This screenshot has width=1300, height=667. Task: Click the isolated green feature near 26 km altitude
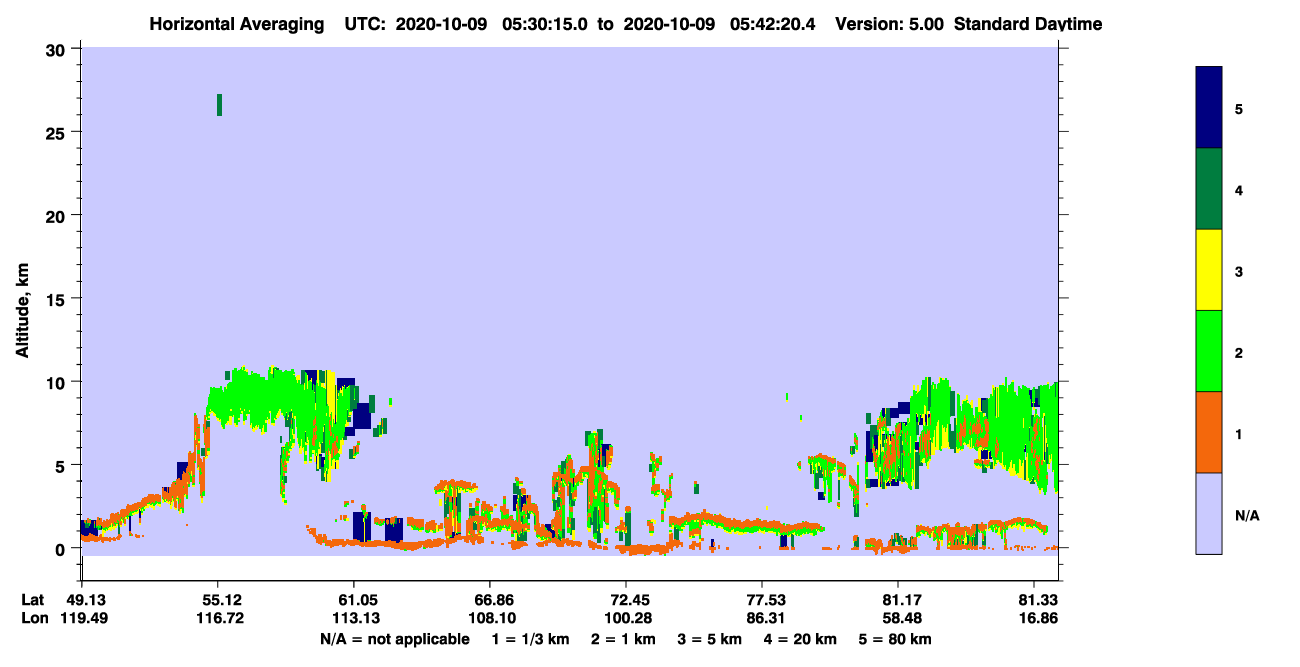(x=219, y=105)
